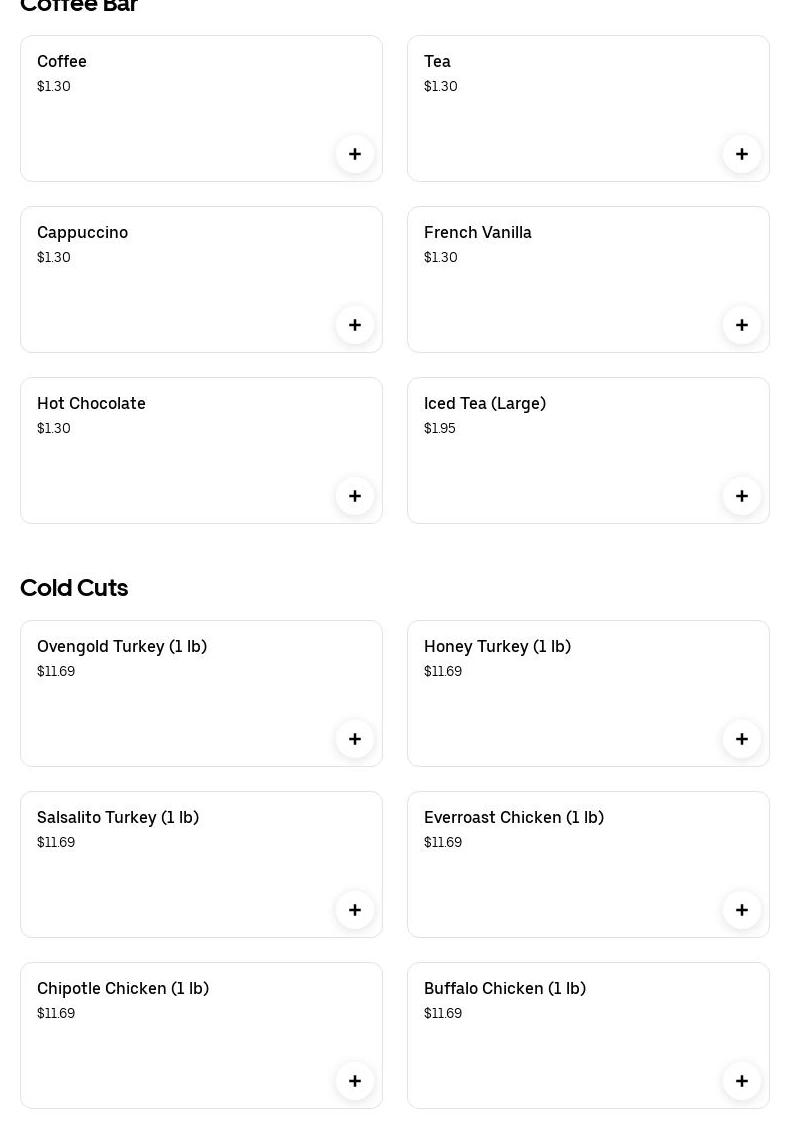
Task: Open the Iced Tea (Large) item title
Action: [x=485, y=404]
